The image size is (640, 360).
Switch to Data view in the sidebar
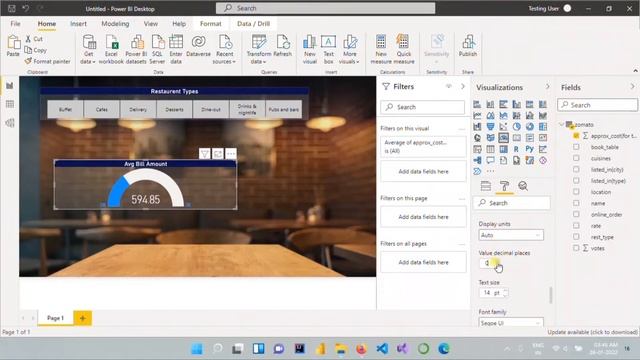pos(10,104)
